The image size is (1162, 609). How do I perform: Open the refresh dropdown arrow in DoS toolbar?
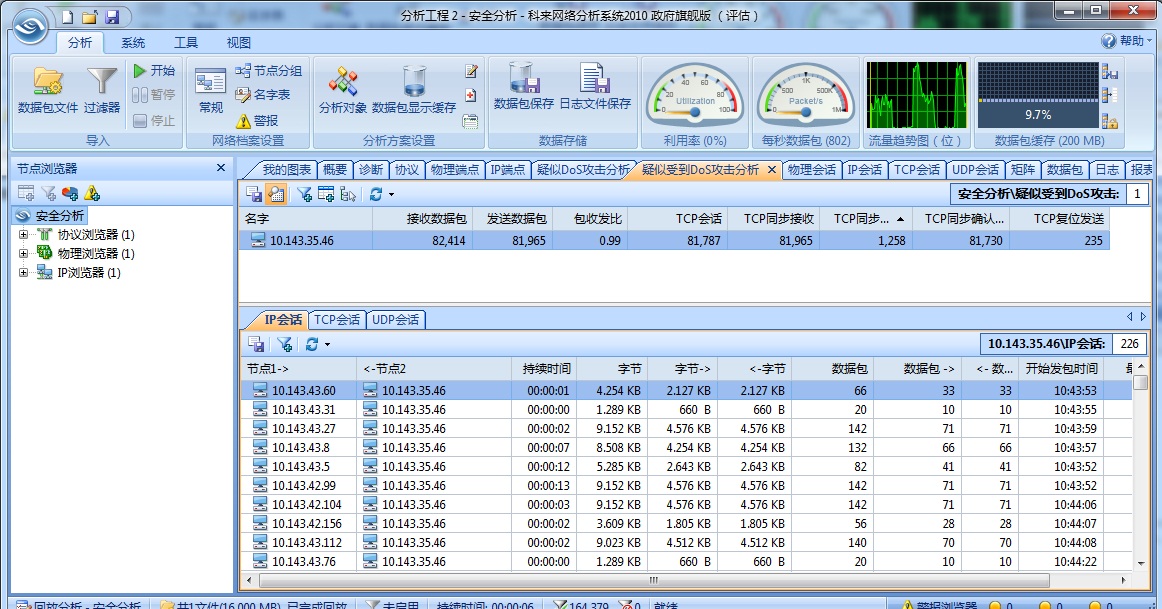(x=391, y=195)
